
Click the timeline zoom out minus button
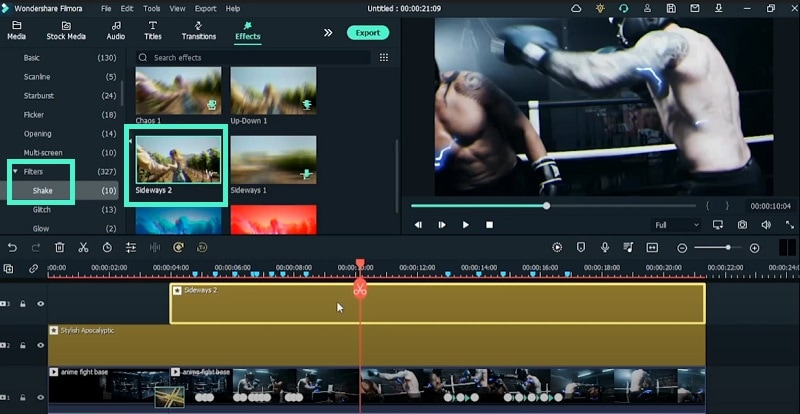coord(682,248)
